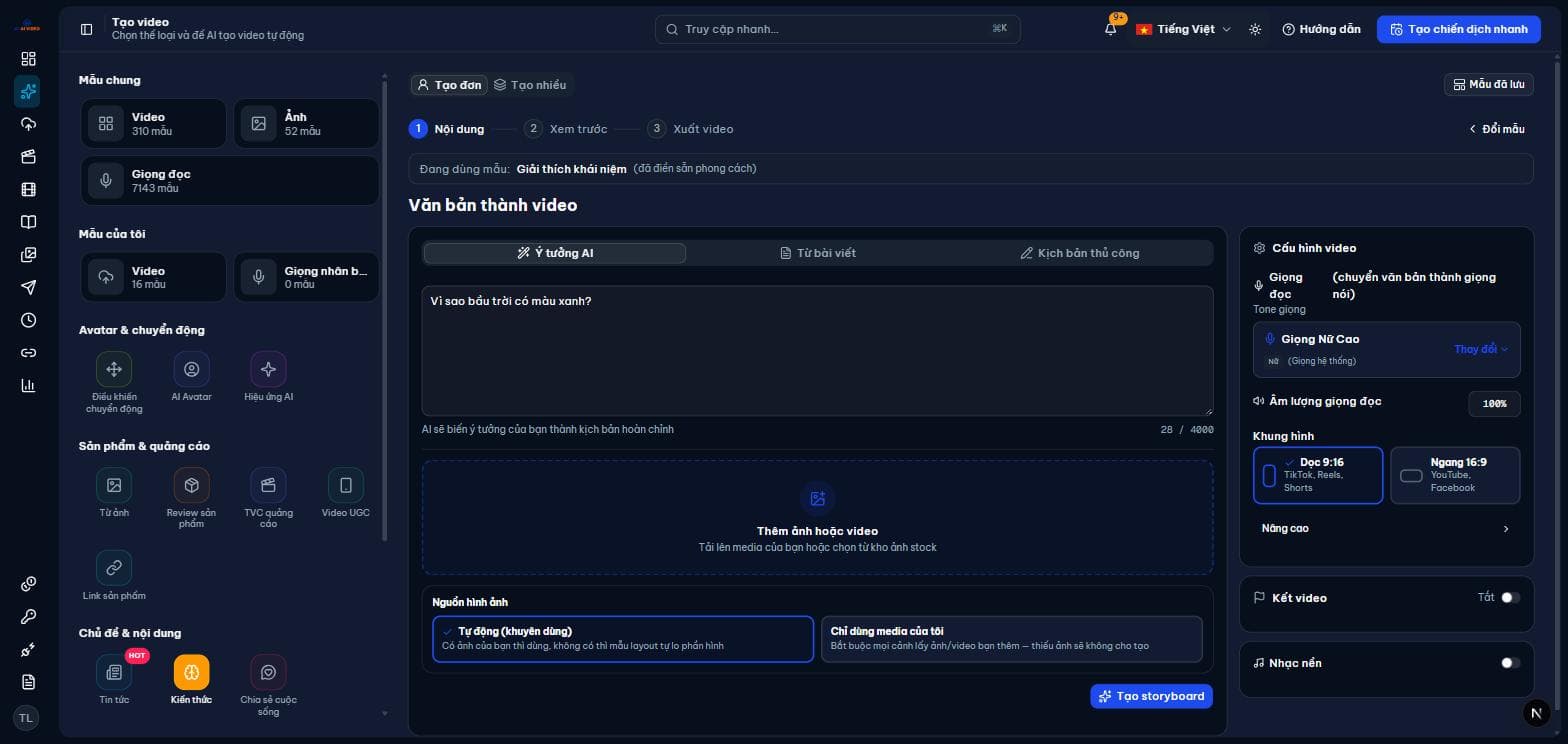The image size is (1568, 744).
Task: Switch to Tạo nhiều mode
Action: pyautogui.click(x=530, y=85)
